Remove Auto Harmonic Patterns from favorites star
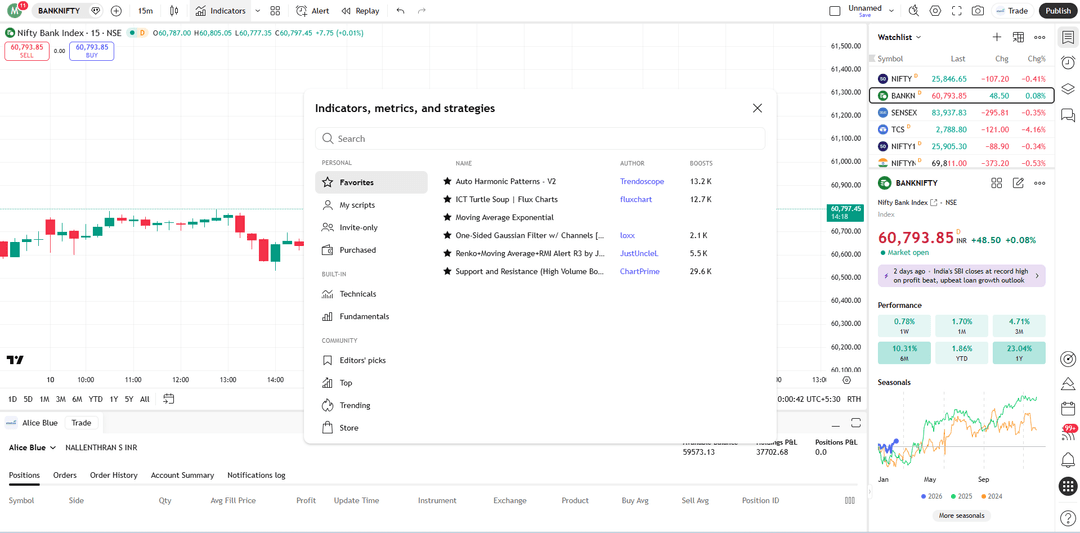This screenshot has width=1080, height=533. point(447,181)
